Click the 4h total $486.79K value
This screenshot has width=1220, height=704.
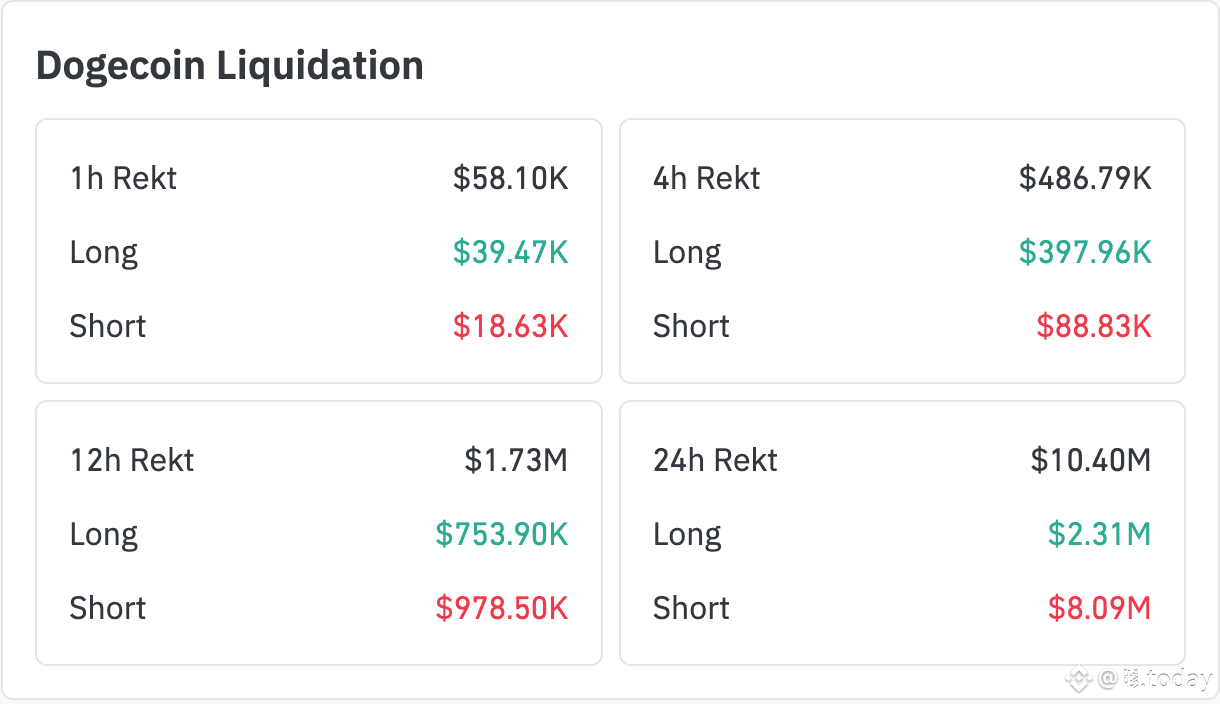pos(1085,179)
